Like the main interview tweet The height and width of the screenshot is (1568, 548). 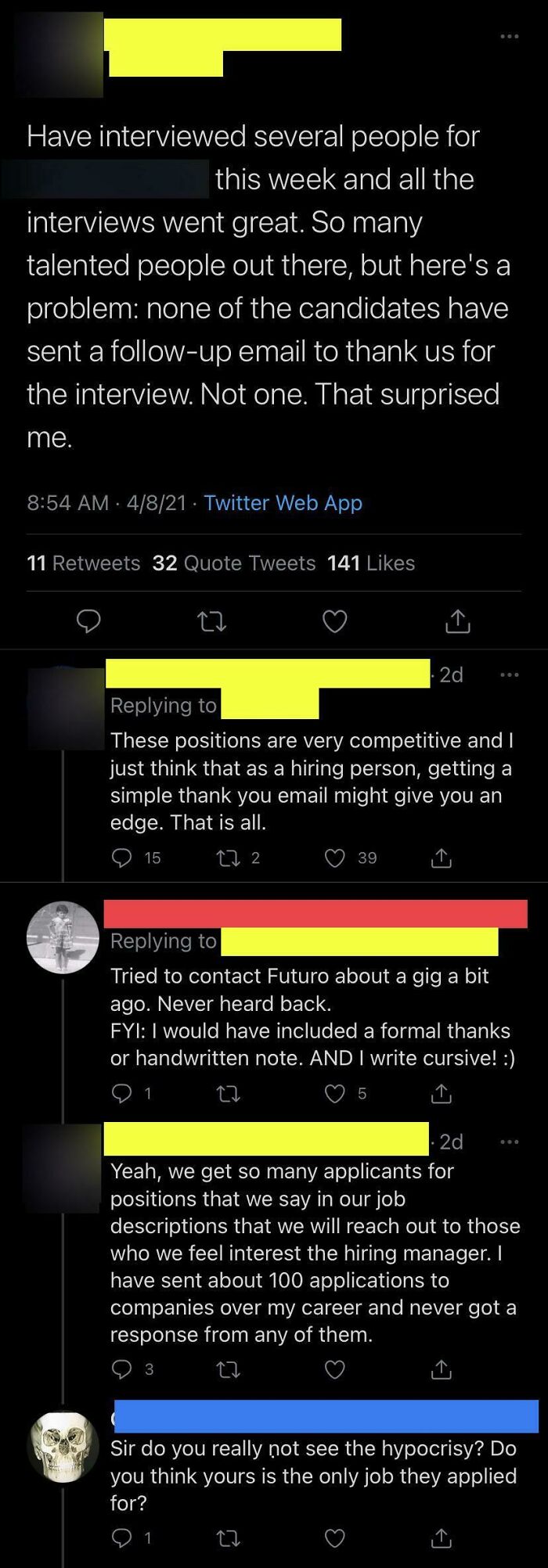pos(335,621)
